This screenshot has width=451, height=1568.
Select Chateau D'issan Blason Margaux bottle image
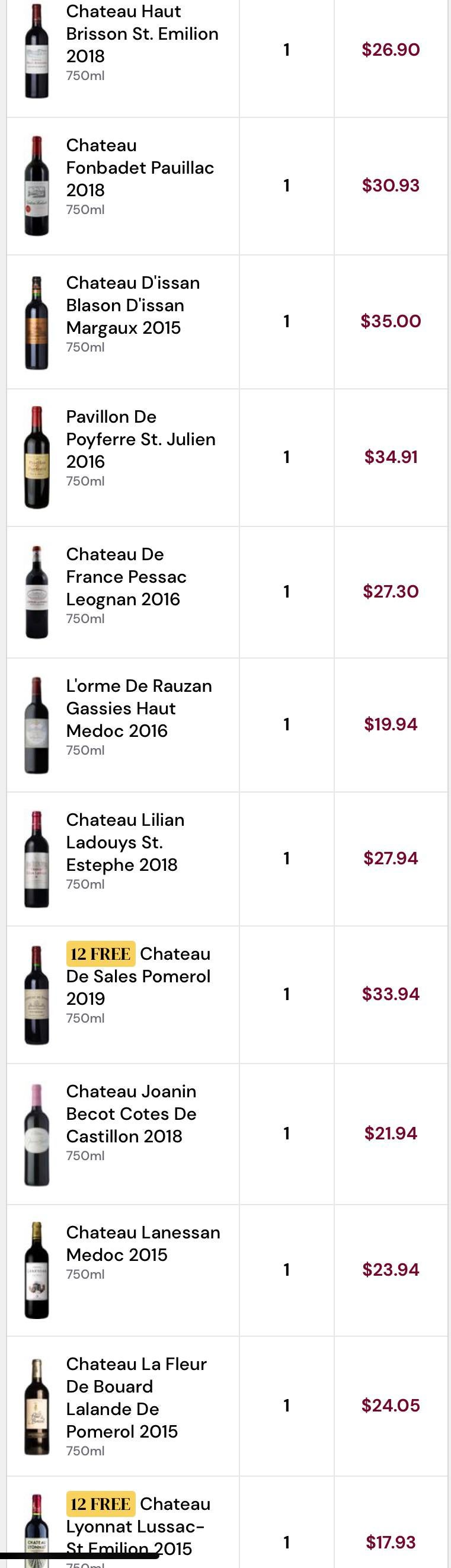(37, 322)
